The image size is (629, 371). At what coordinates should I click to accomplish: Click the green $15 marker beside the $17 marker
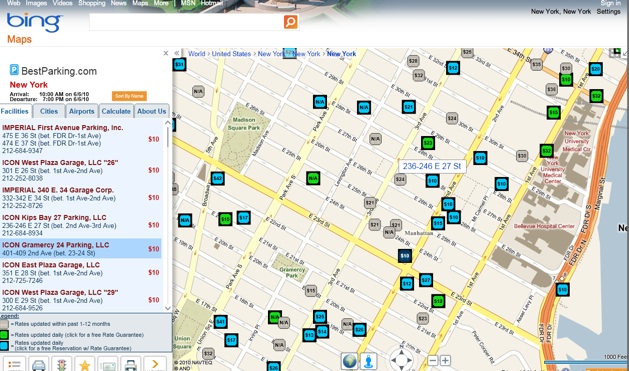(x=225, y=219)
